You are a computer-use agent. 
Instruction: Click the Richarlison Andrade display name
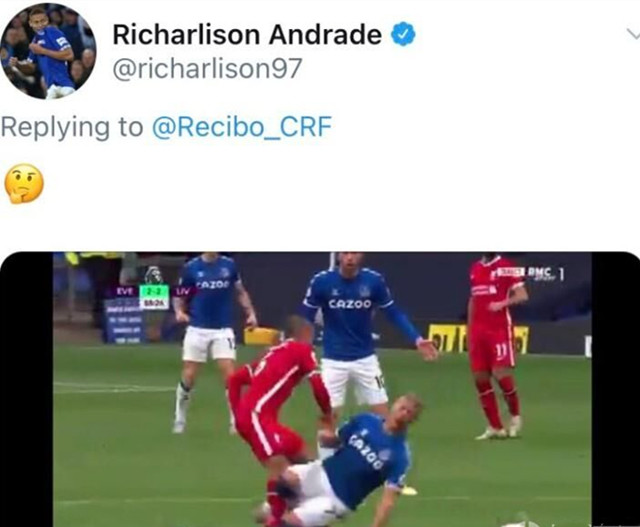click(x=247, y=34)
